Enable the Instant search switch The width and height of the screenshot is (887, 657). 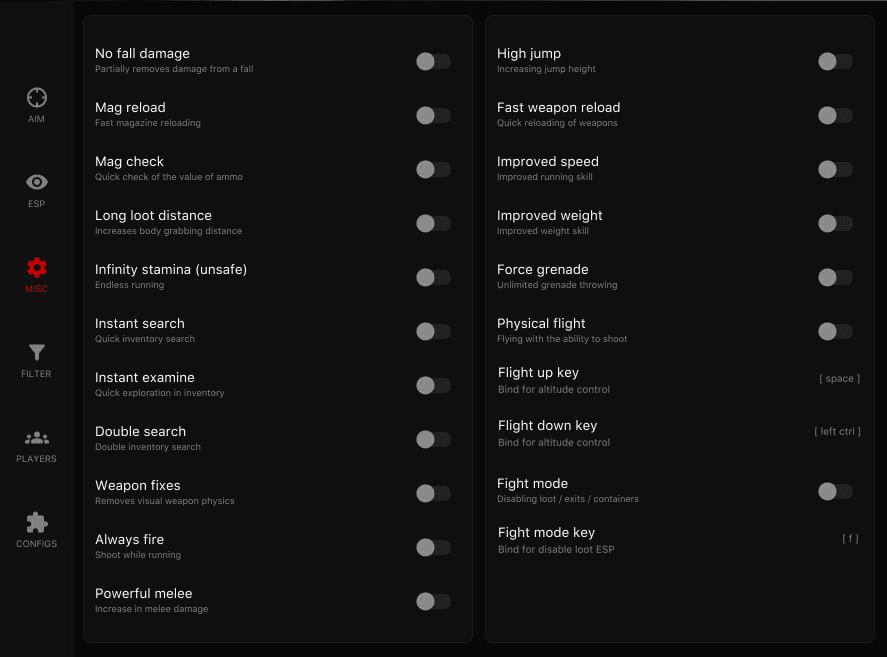click(x=433, y=331)
